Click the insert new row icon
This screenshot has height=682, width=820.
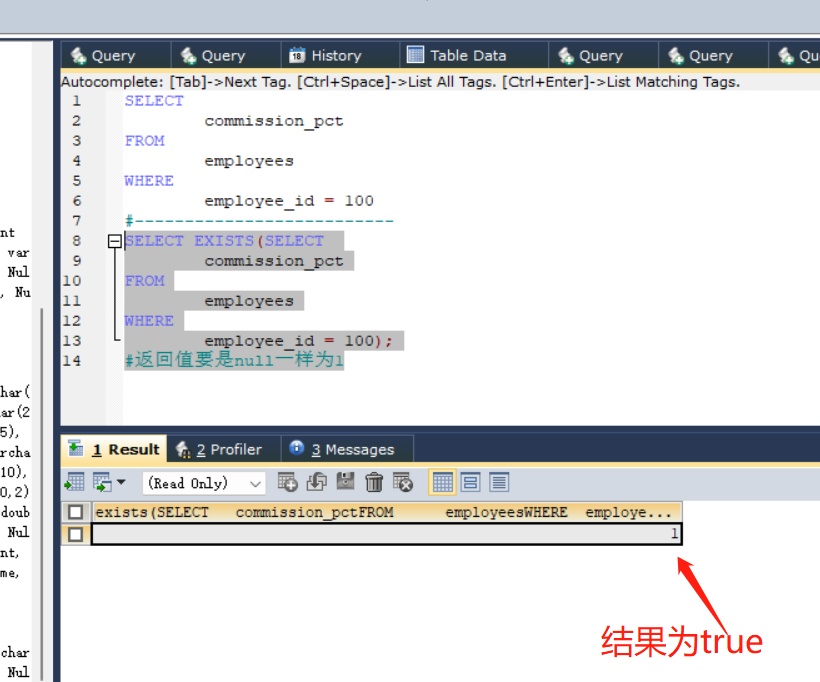(287, 482)
